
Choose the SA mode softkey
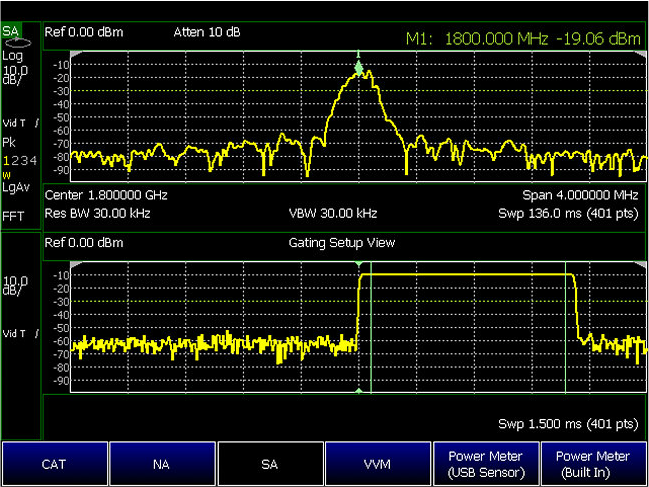click(270, 465)
